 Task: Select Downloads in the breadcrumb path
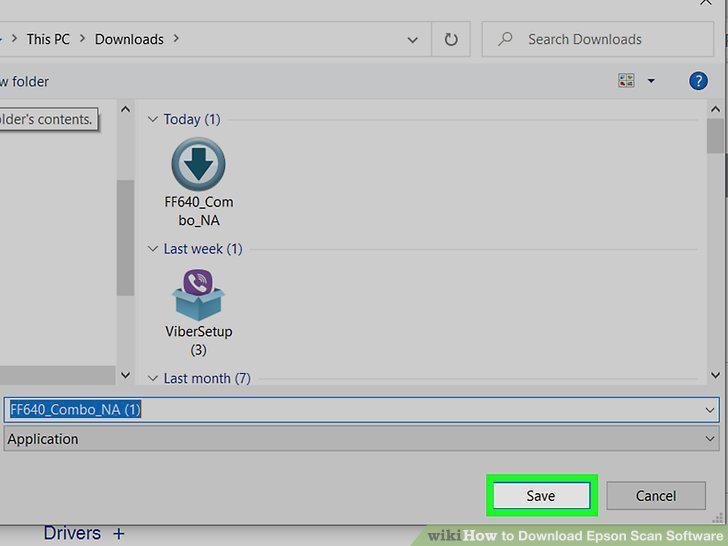129,39
